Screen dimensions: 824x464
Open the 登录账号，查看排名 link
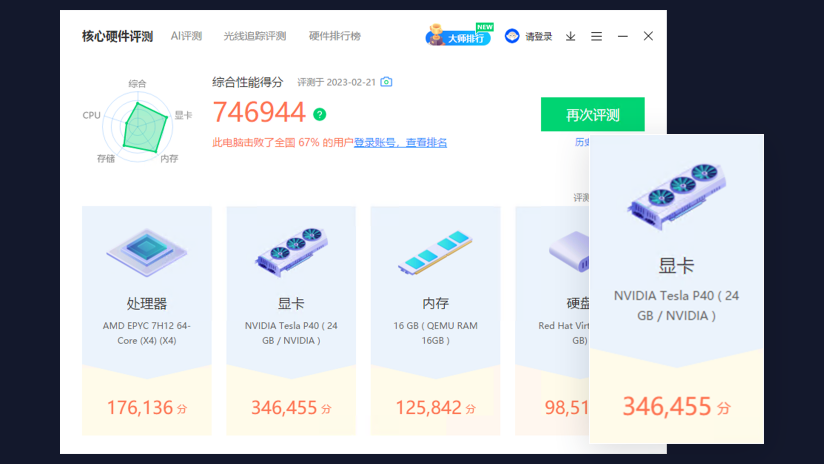point(400,142)
